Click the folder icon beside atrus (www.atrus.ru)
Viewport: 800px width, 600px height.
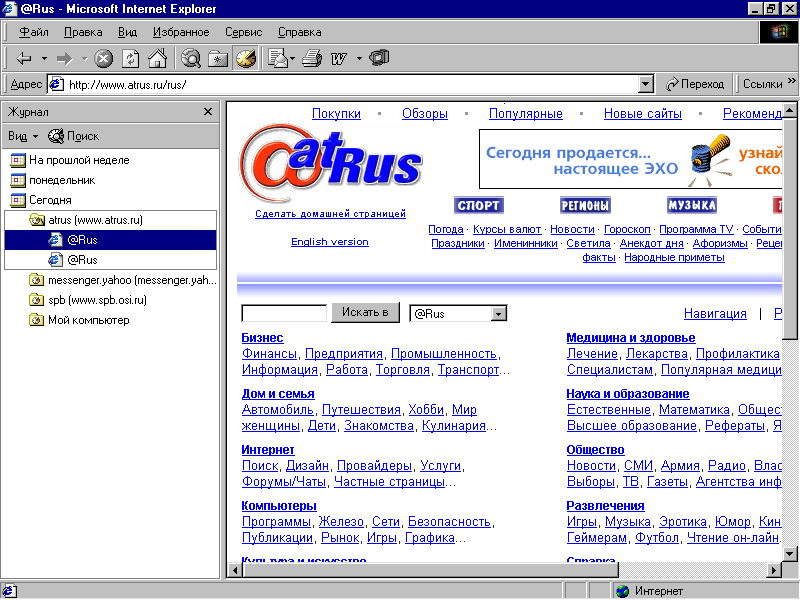click(37, 220)
